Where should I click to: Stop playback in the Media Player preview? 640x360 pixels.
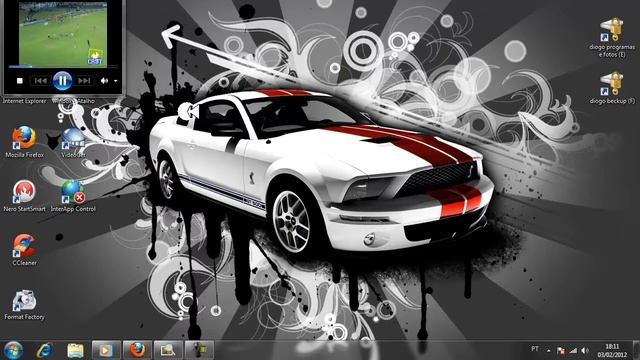click(20, 81)
